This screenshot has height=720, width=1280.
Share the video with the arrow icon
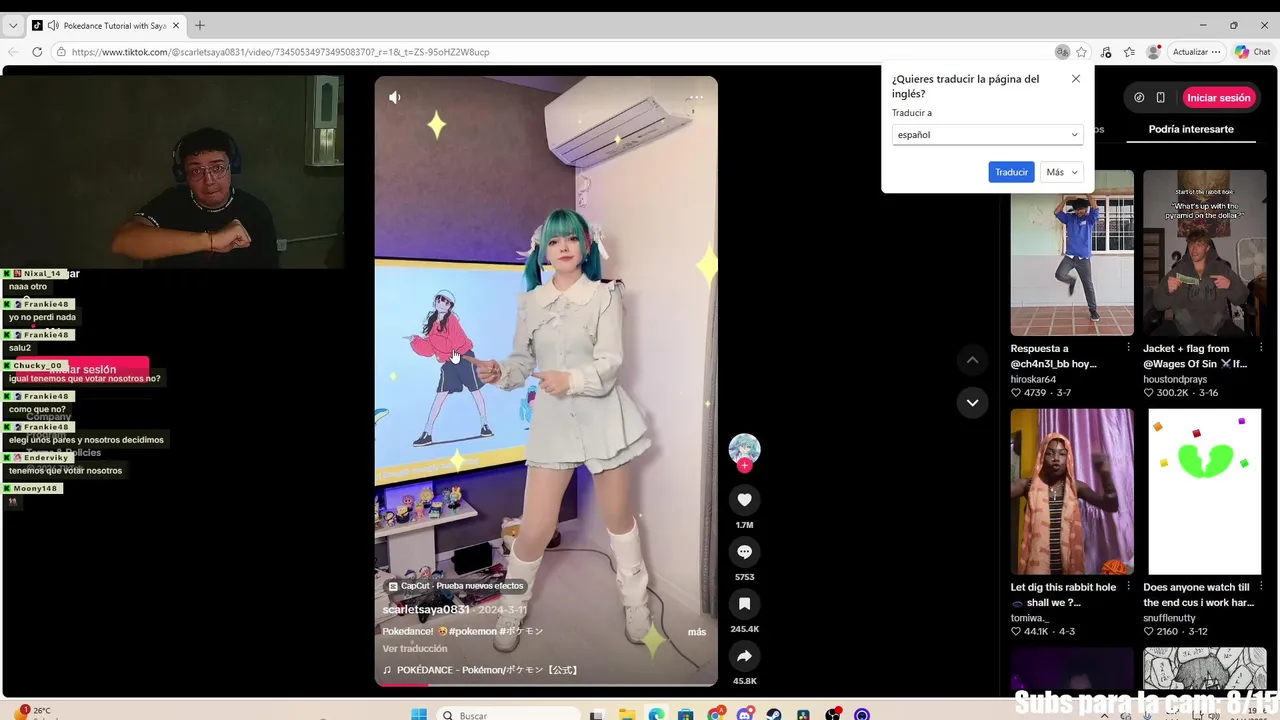tap(744, 656)
